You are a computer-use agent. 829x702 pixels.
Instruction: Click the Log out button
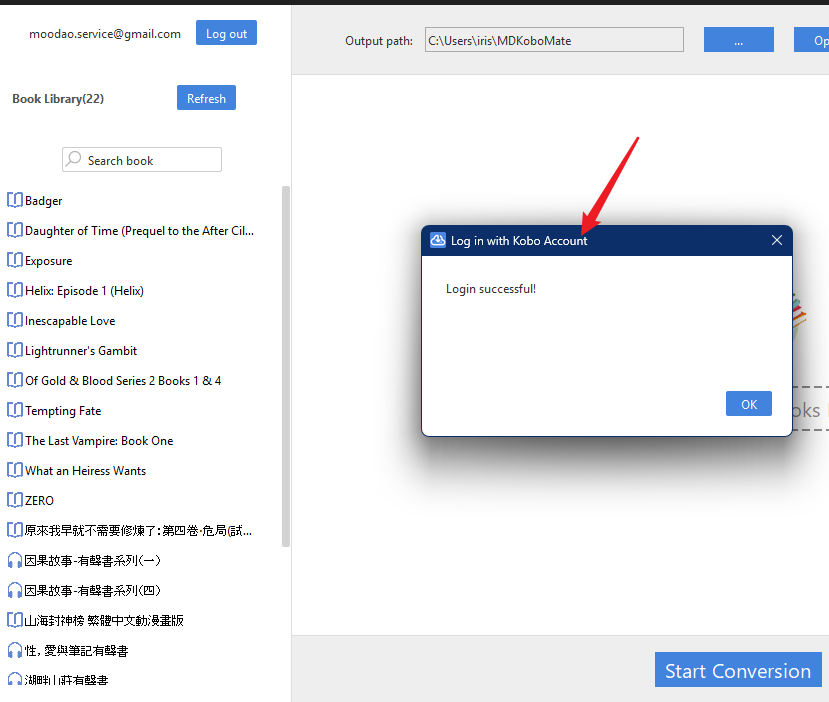226,33
